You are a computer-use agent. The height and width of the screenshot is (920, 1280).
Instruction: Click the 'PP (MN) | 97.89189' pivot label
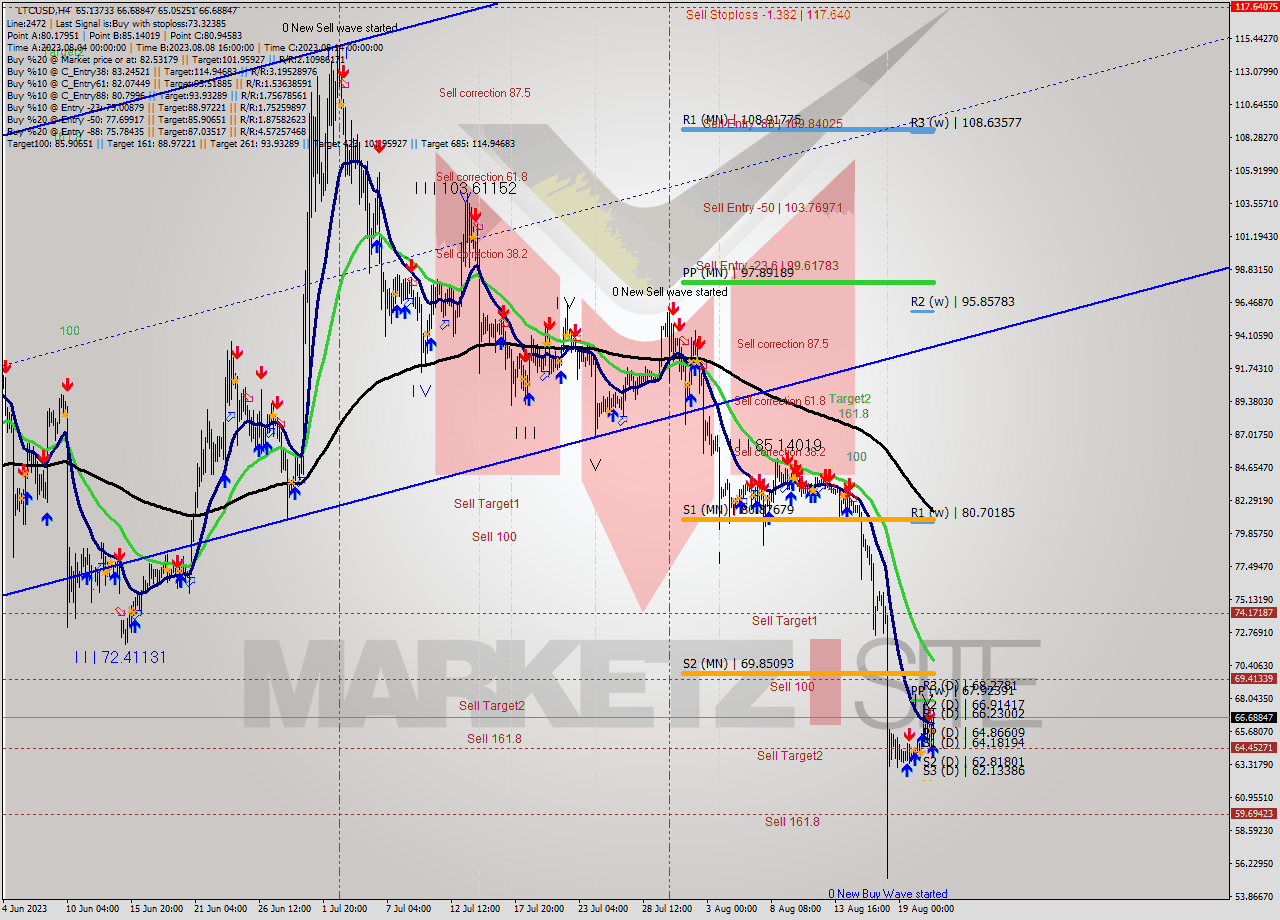pyautogui.click(x=738, y=272)
